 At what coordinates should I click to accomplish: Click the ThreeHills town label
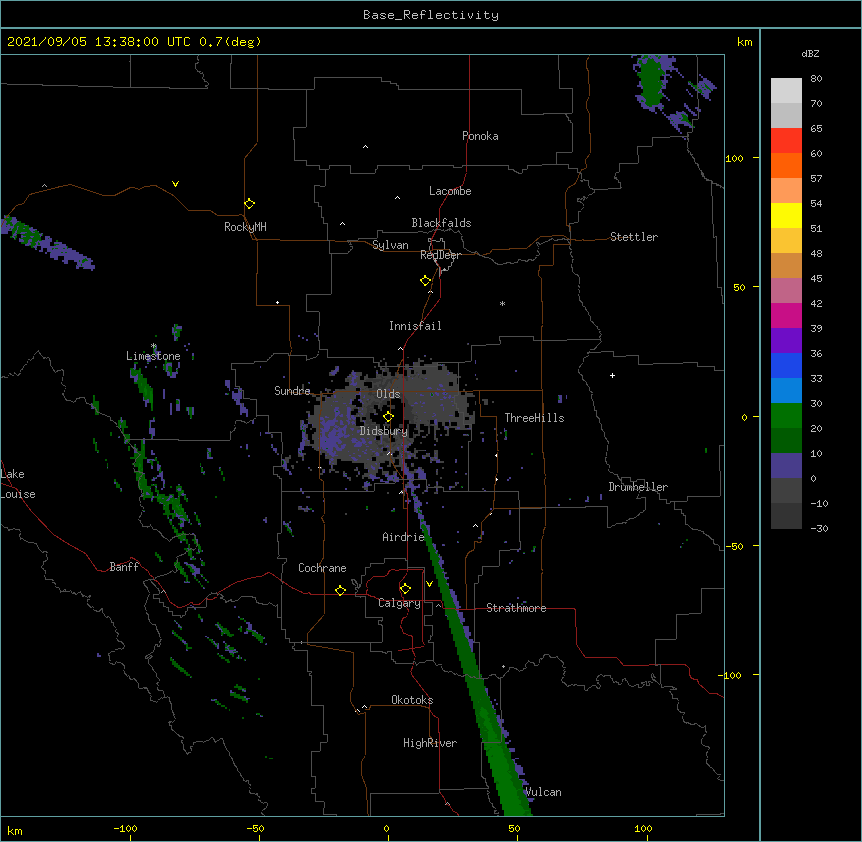(534, 418)
